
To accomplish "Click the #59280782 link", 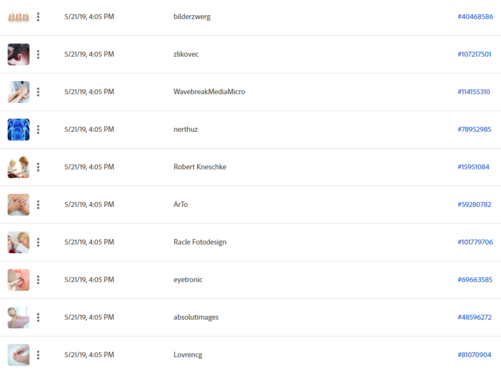I will pos(474,205).
